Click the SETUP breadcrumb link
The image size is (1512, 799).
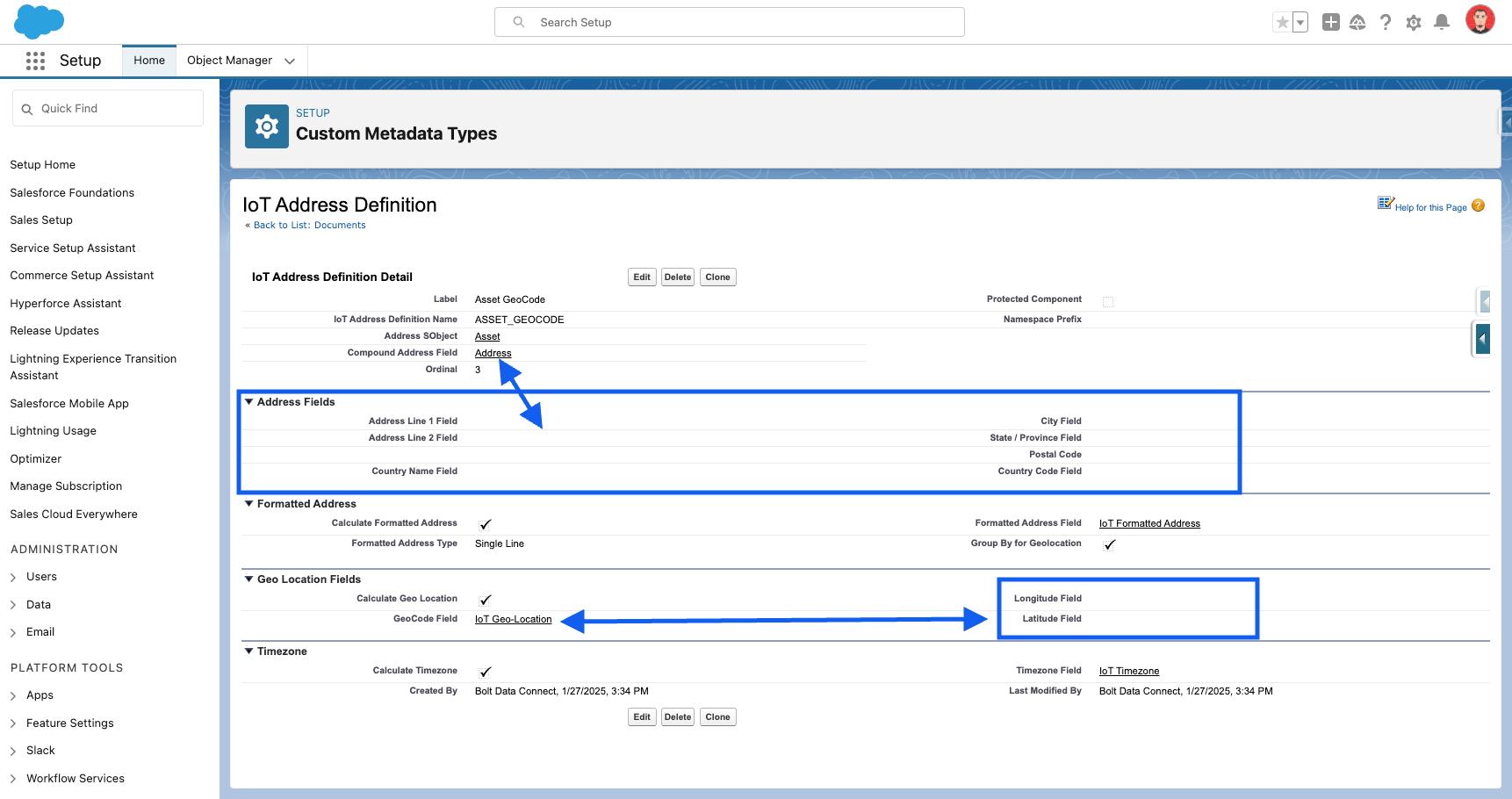[x=313, y=113]
